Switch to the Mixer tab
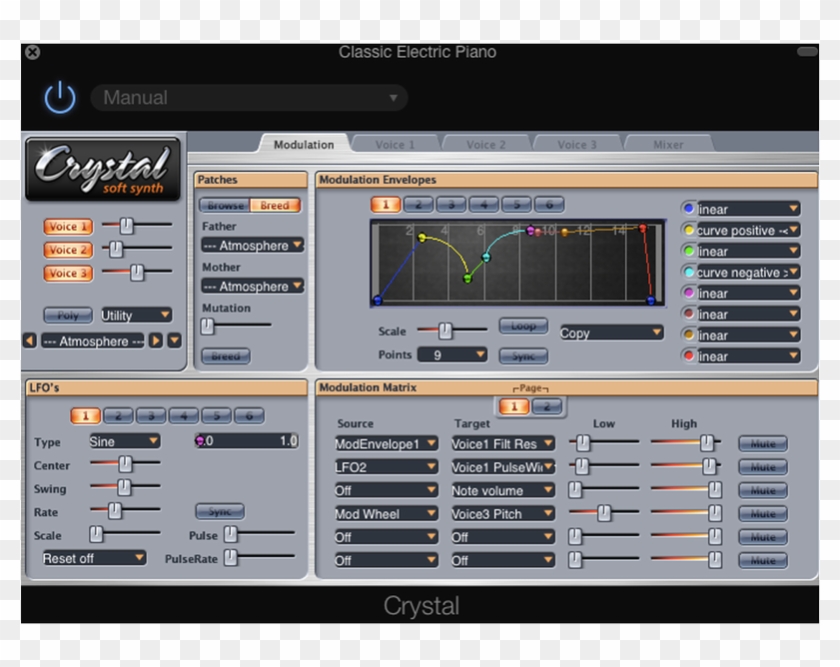840x667 pixels. (668, 145)
